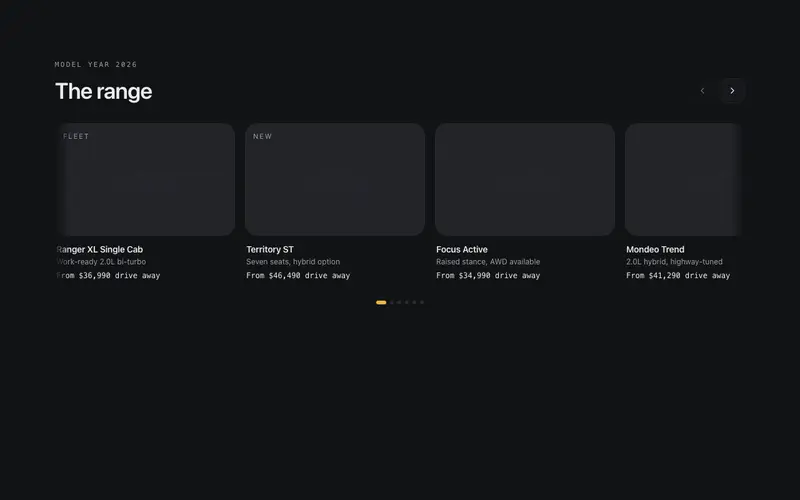Click the FLEET badge on Ranger card
Image resolution: width=800 pixels, height=500 pixels.
(76, 136)
